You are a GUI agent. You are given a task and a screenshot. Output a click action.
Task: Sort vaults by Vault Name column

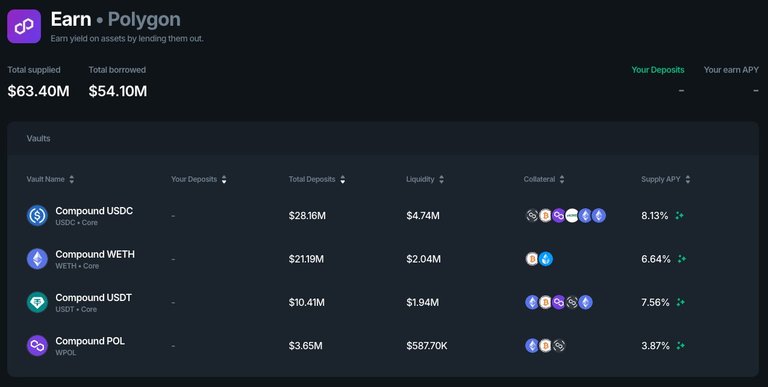50,179
